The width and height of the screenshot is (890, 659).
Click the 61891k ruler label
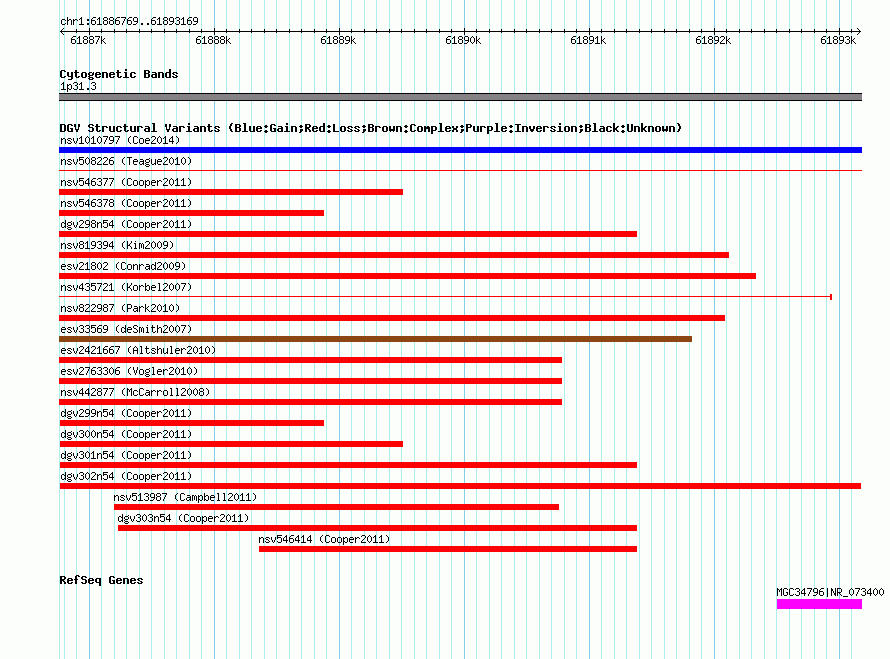click(588, 40)
